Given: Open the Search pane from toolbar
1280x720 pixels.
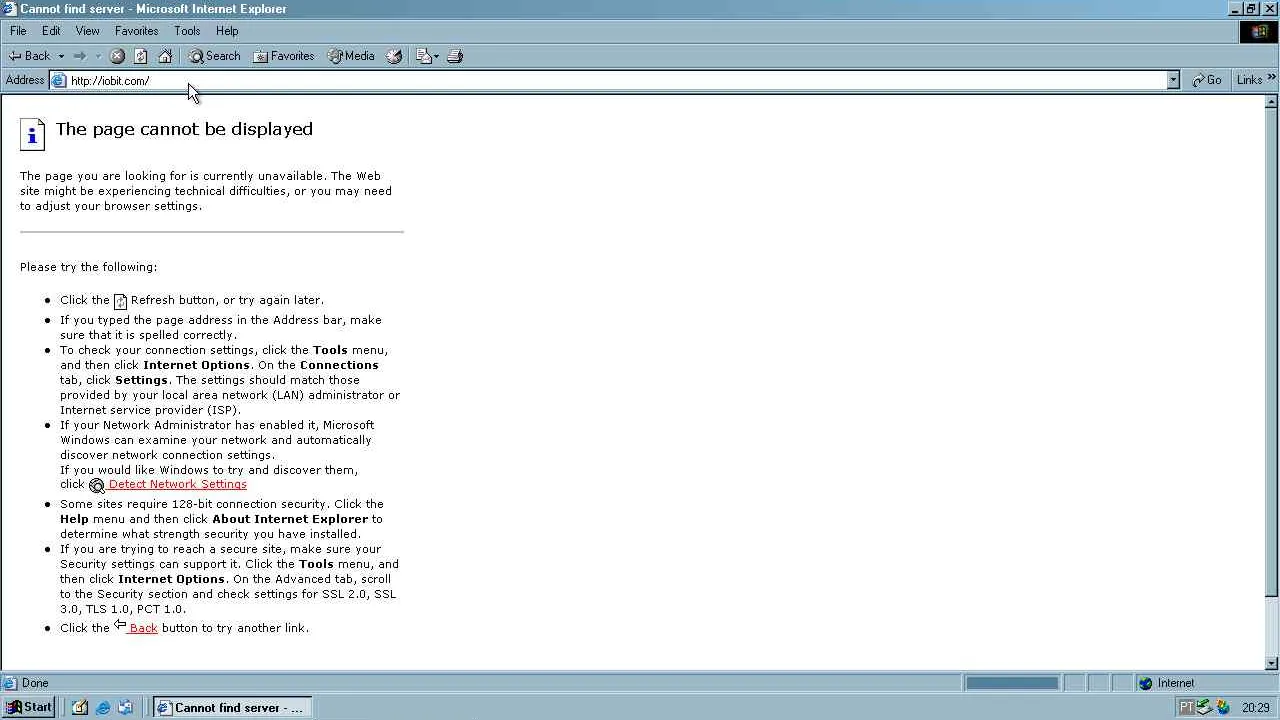Looking at the screenshot, I should pyautogui.click(x=214, y=56).
